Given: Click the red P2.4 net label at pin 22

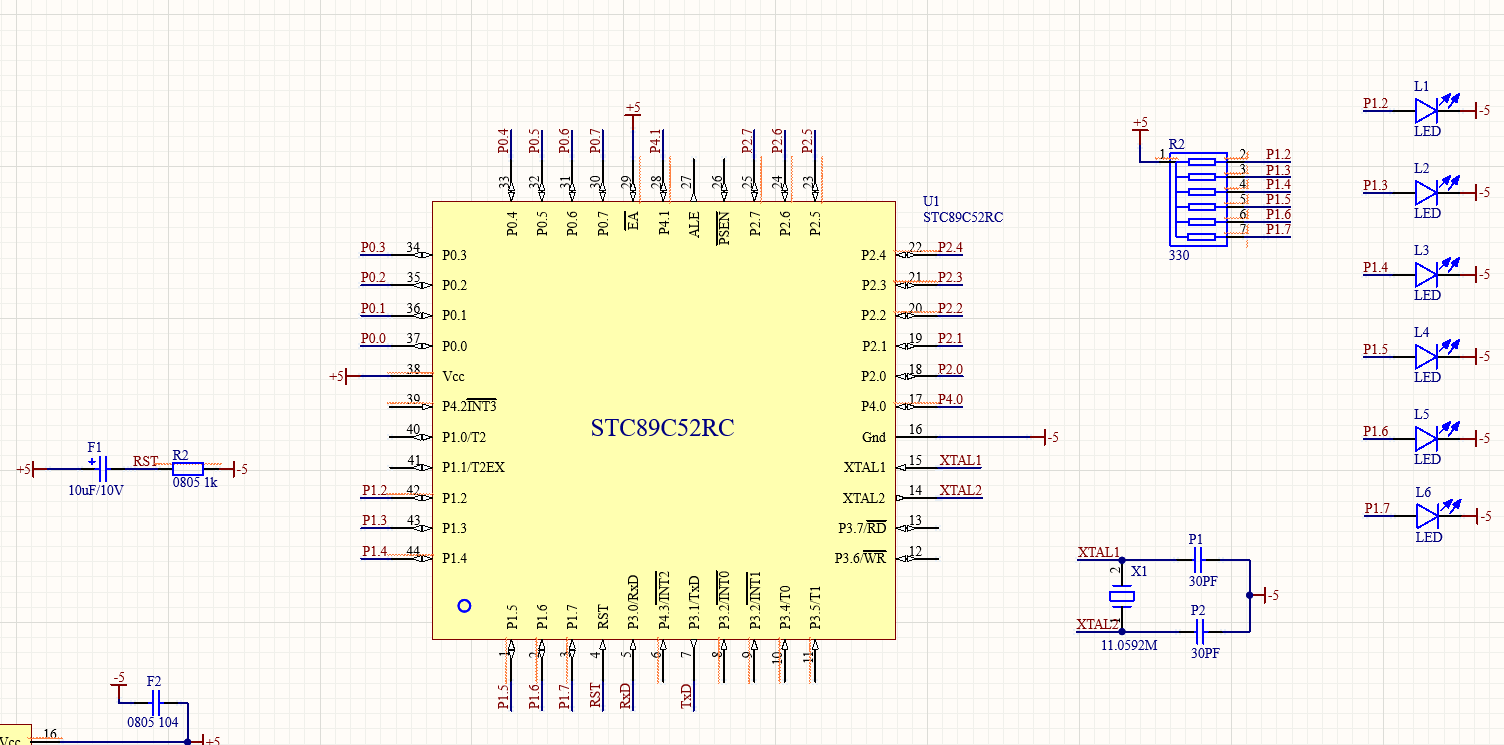Looking at the screenshot, I should pyautogui.click(x=951, y=247).
